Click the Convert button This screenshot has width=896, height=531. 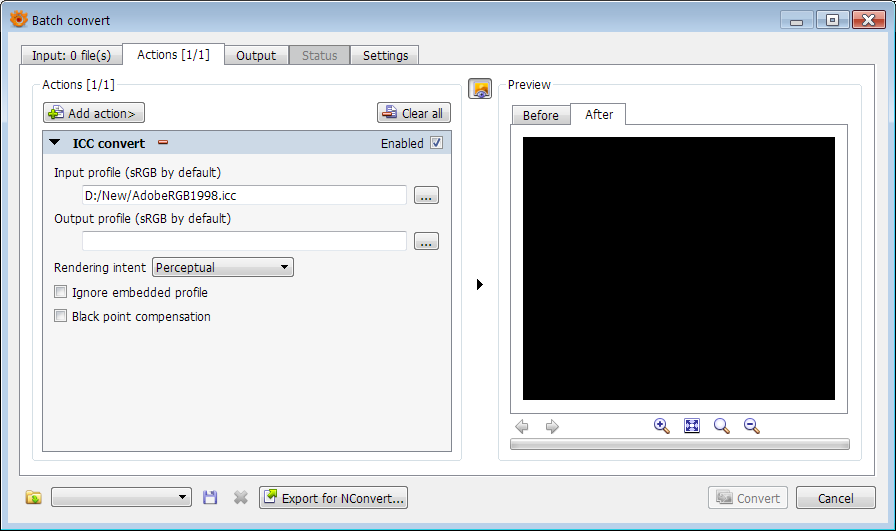click(748, 498)
